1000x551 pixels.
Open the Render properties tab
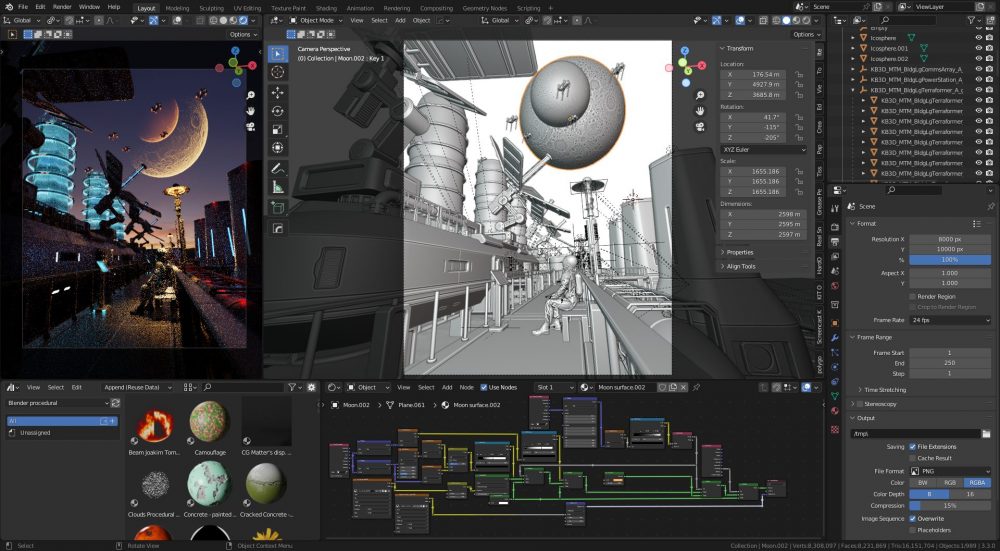[x=835, y=227]
